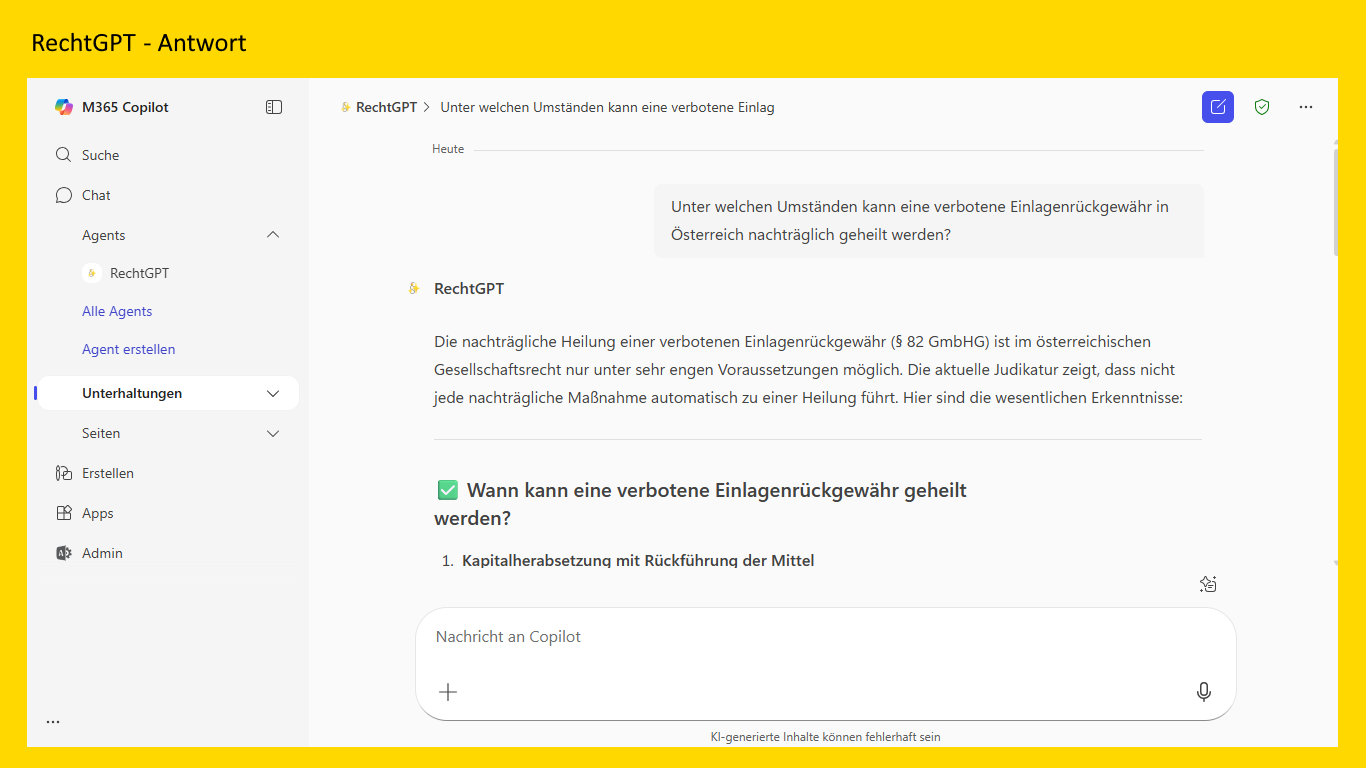The height and width of the screenshot is (768, 1366).
Task: Click the prompt suggestions sparkle icon
Action: pyautogui.click(x=1208, y=584)
